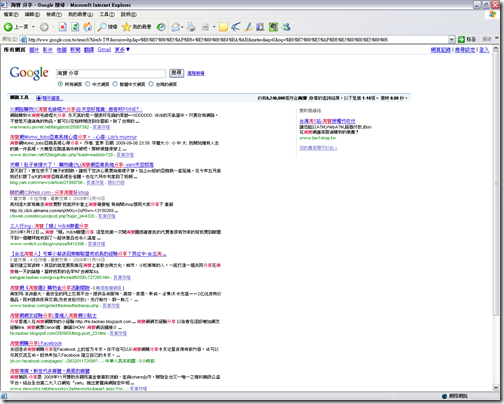The image size is (504, 404).
Task: Click the page icon in the address bar
Action: click(x=24, y=40)
